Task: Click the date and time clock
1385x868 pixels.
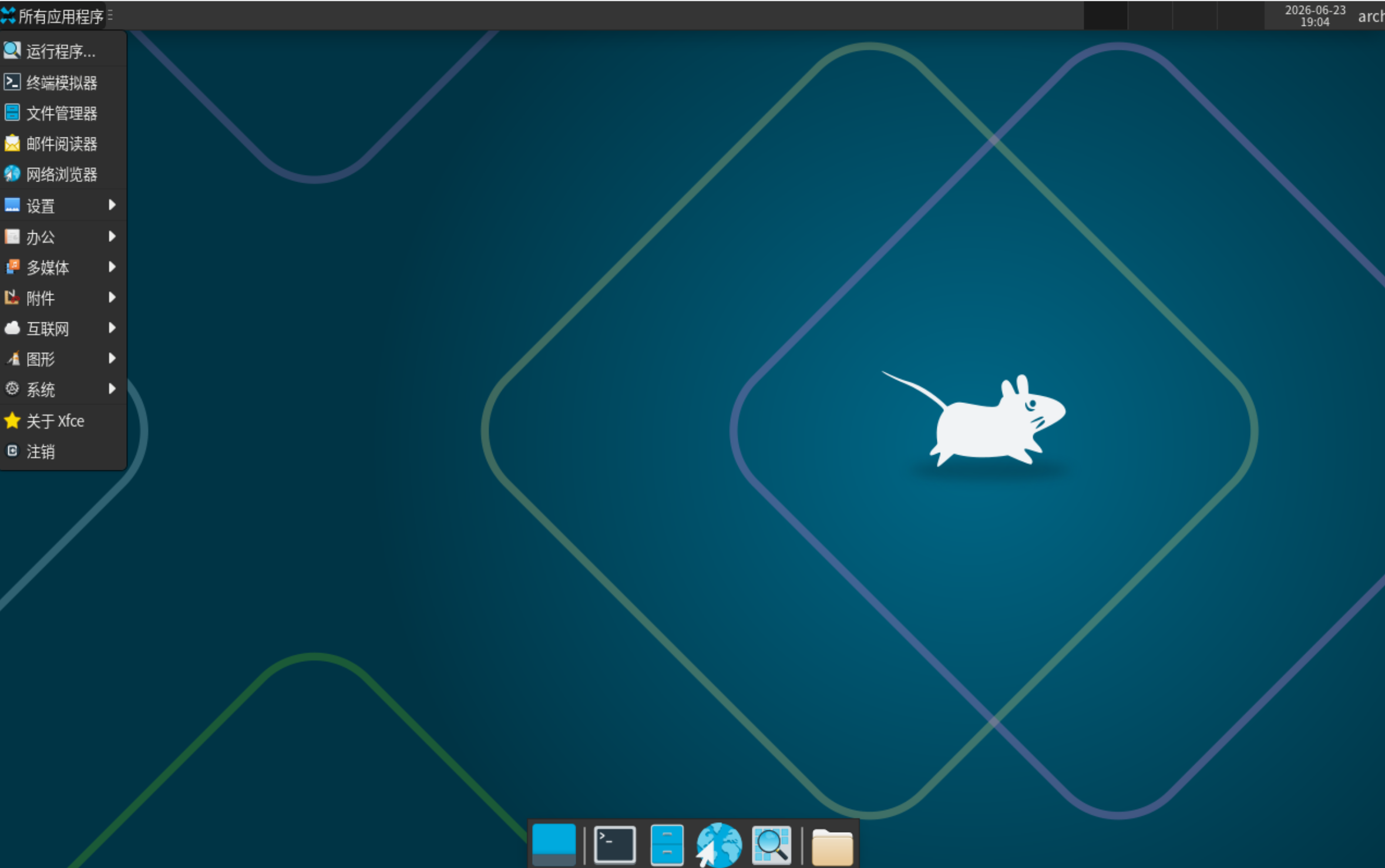Action: (x=1315, y=16)
